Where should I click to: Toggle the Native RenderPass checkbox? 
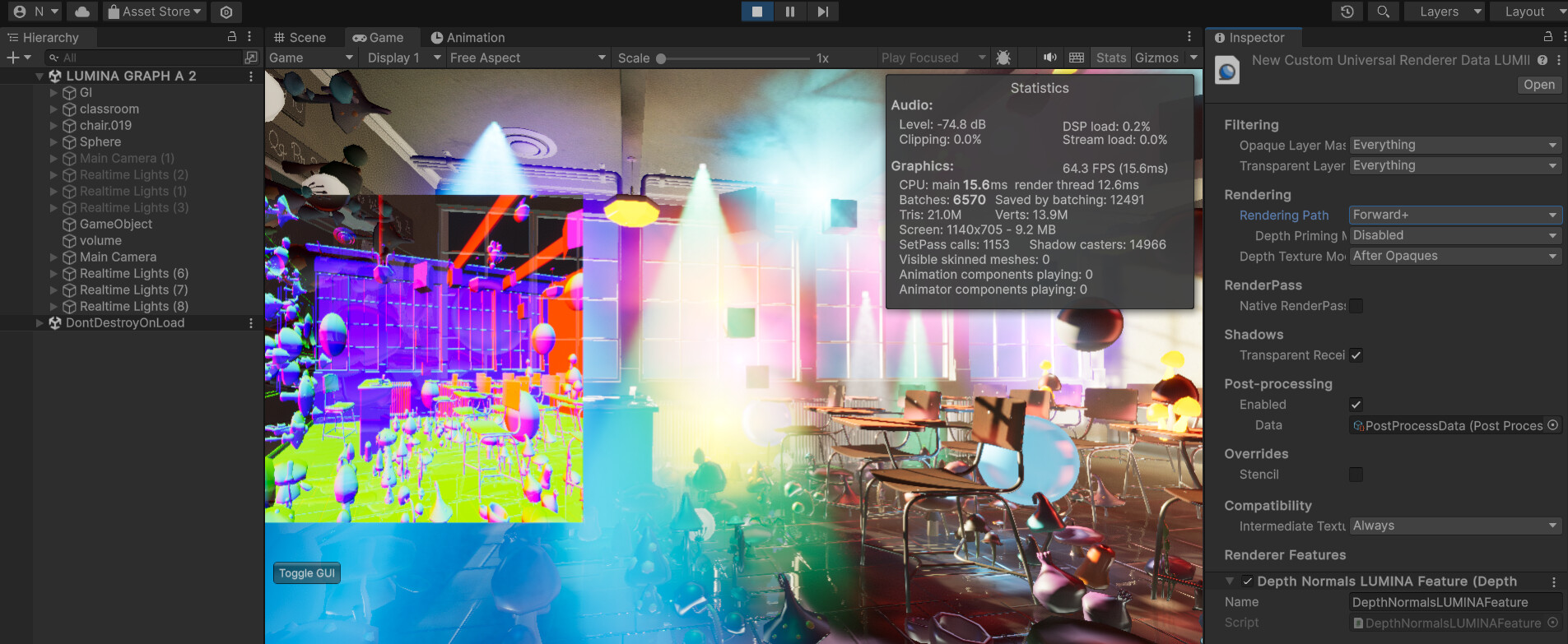coord(1356,306)
